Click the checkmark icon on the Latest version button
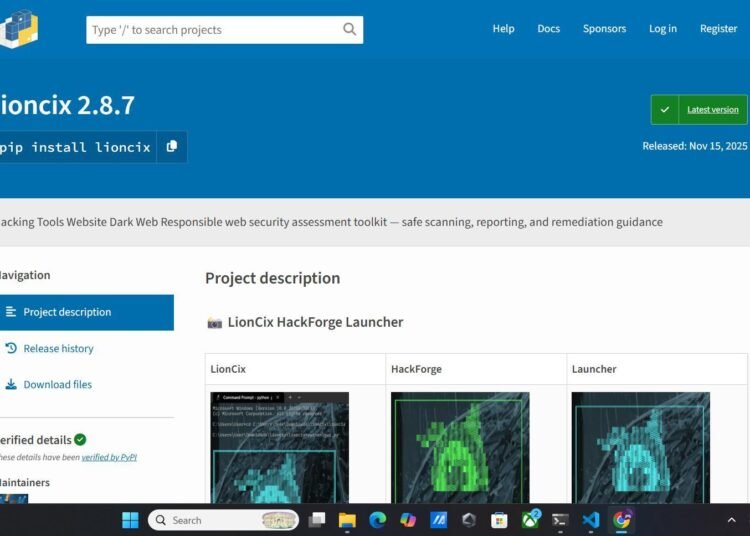750x536 pixels. pyautogui.click(x=664, y=109)
